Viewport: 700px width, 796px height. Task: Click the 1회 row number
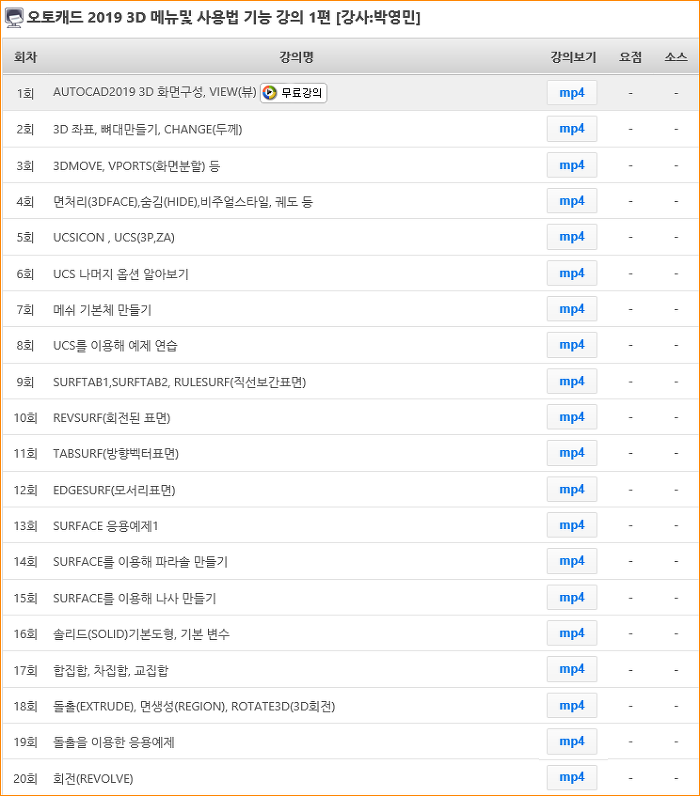click(x=25, y=93)
